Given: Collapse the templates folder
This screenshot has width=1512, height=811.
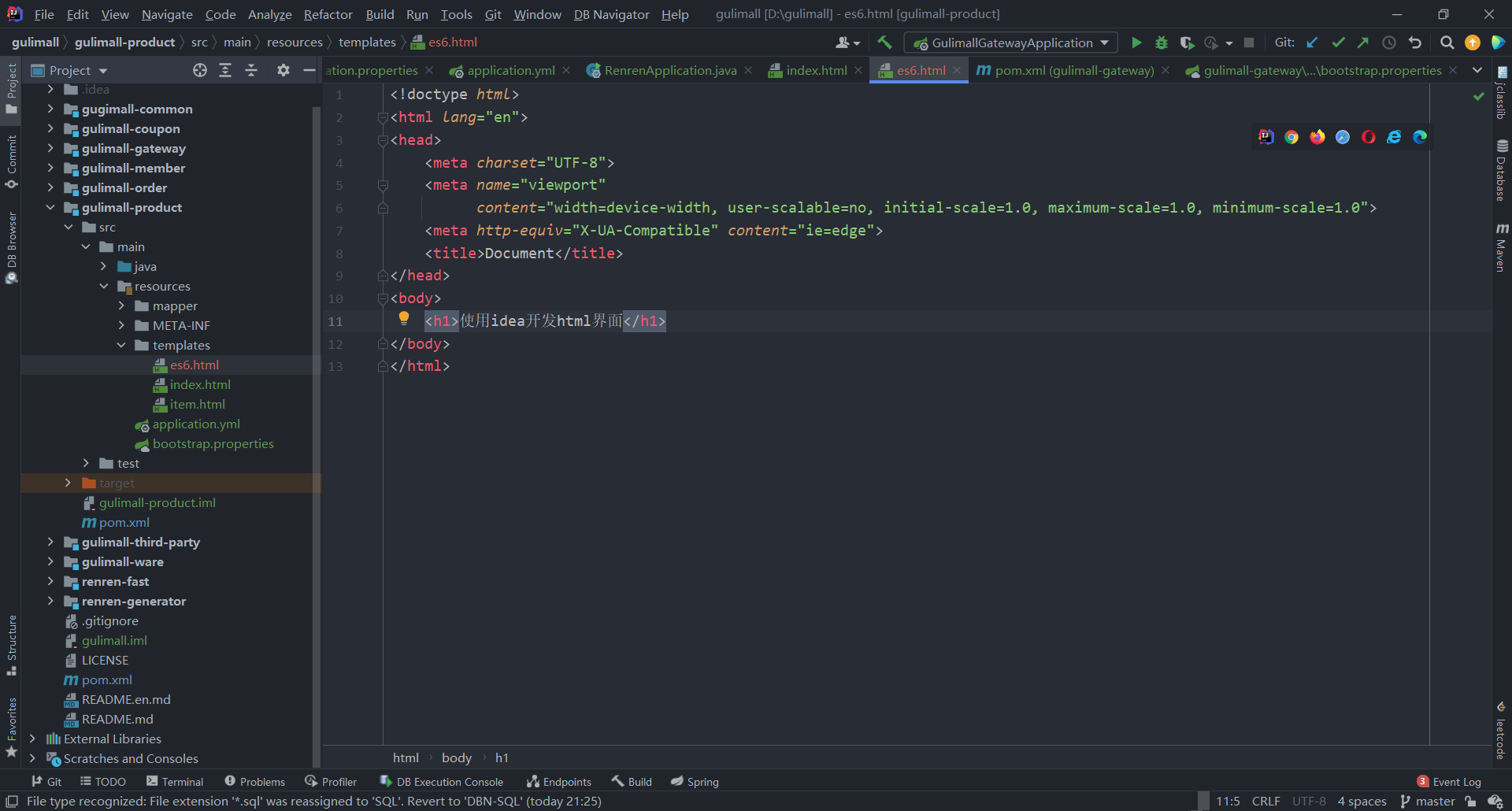Looking at the screenshot, I should click(121, 345).
